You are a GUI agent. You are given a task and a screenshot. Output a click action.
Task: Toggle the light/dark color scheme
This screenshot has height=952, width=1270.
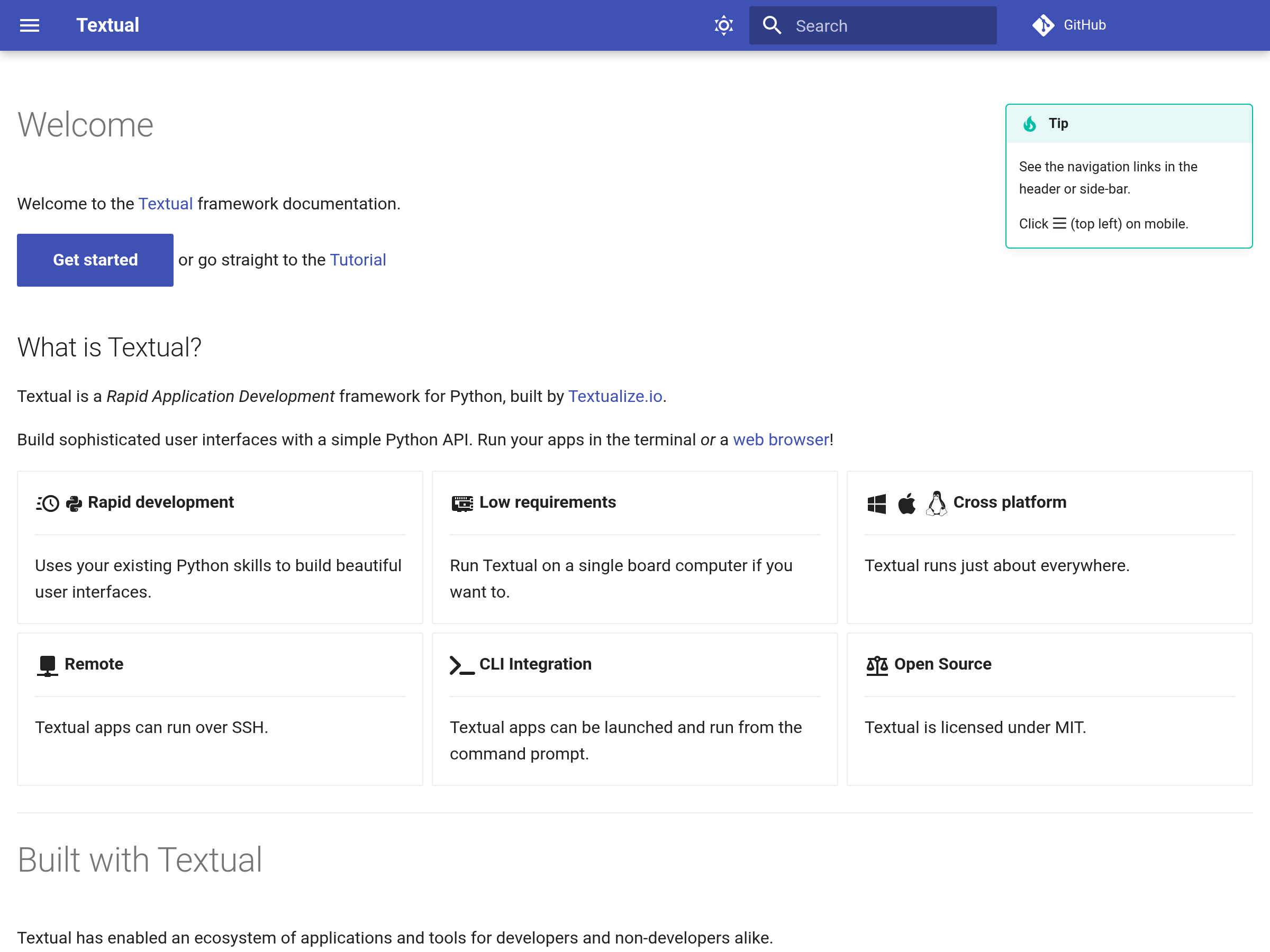coord(723,25)
